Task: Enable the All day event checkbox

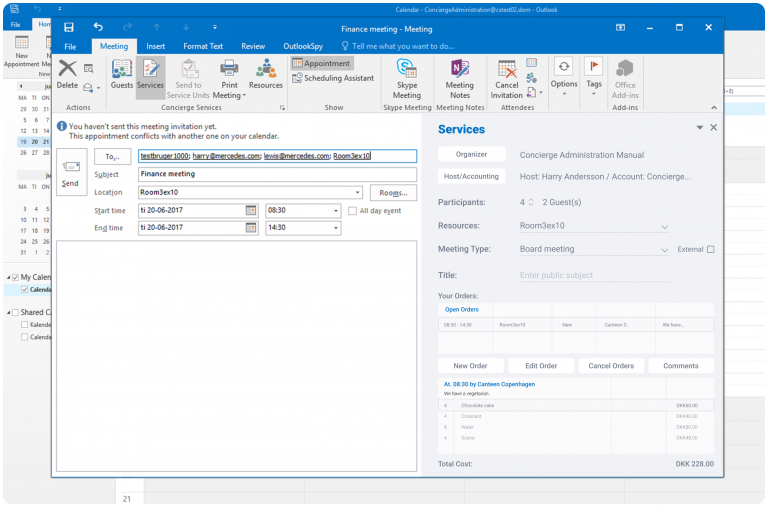Action: 352,211
